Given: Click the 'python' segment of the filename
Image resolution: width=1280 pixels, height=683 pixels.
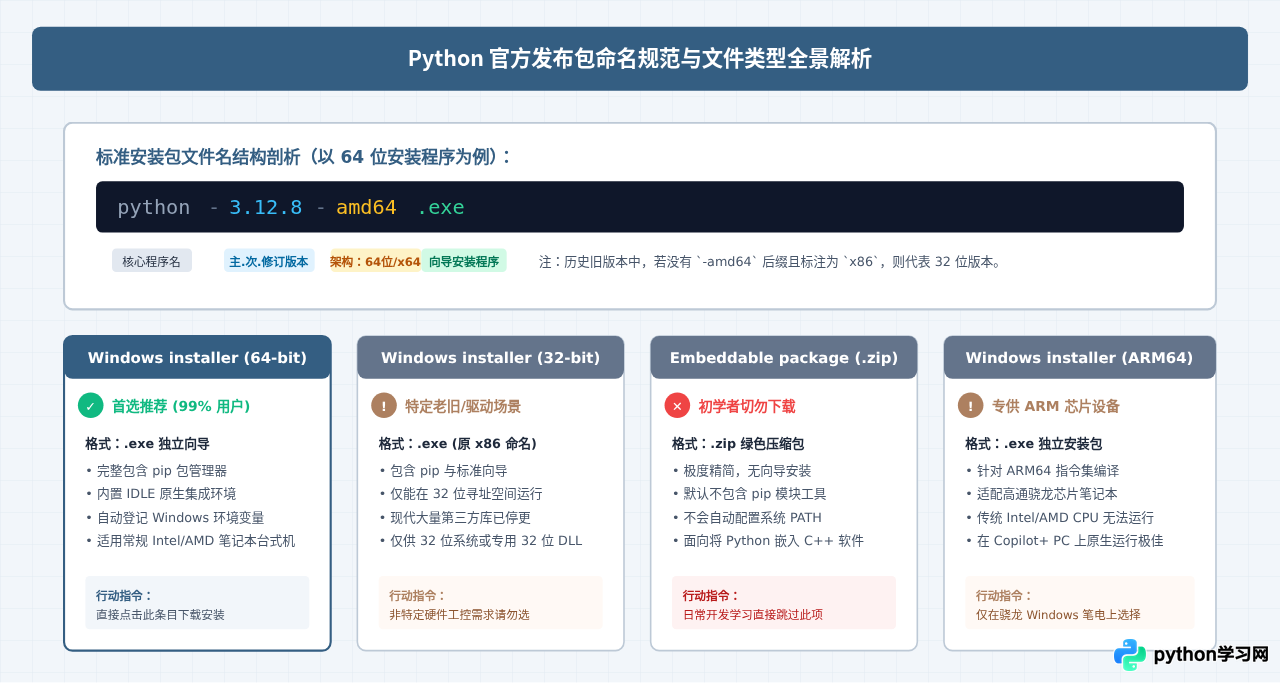Looking at the screenshot, I should [x=154, y=207].
